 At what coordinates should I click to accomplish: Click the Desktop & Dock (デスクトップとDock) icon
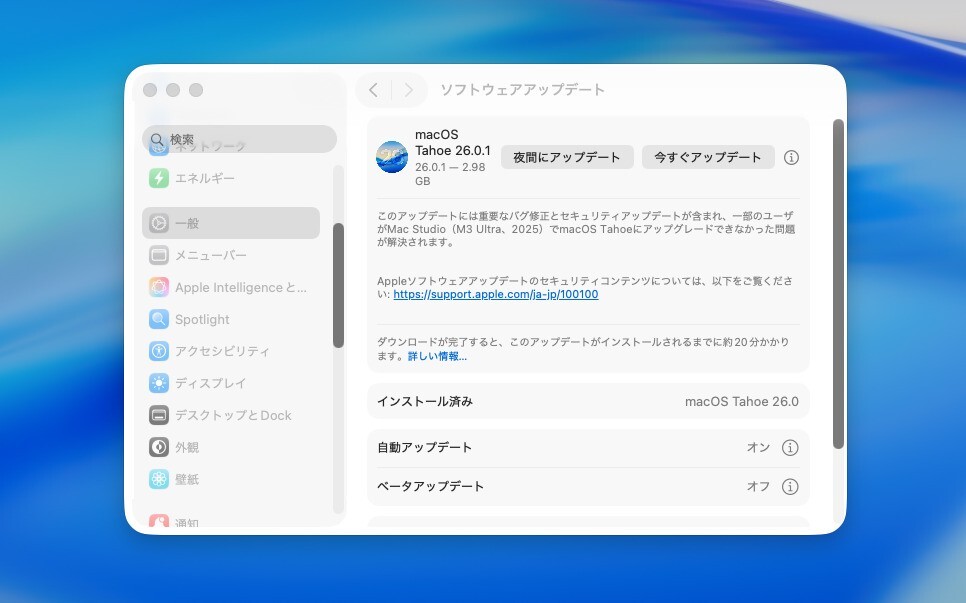click(x=159, y=415)
